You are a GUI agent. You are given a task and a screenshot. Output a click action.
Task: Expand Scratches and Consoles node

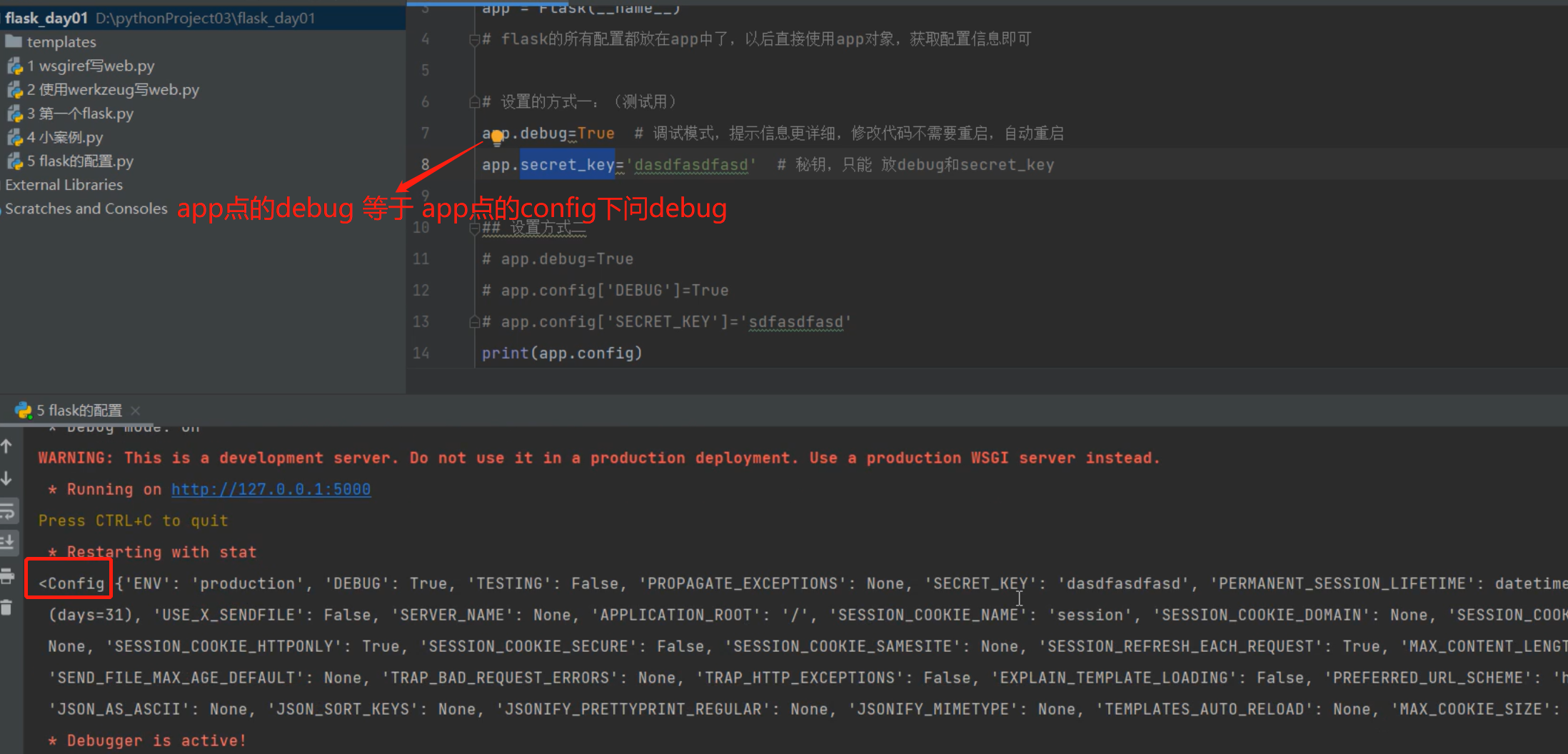[86, 208]
